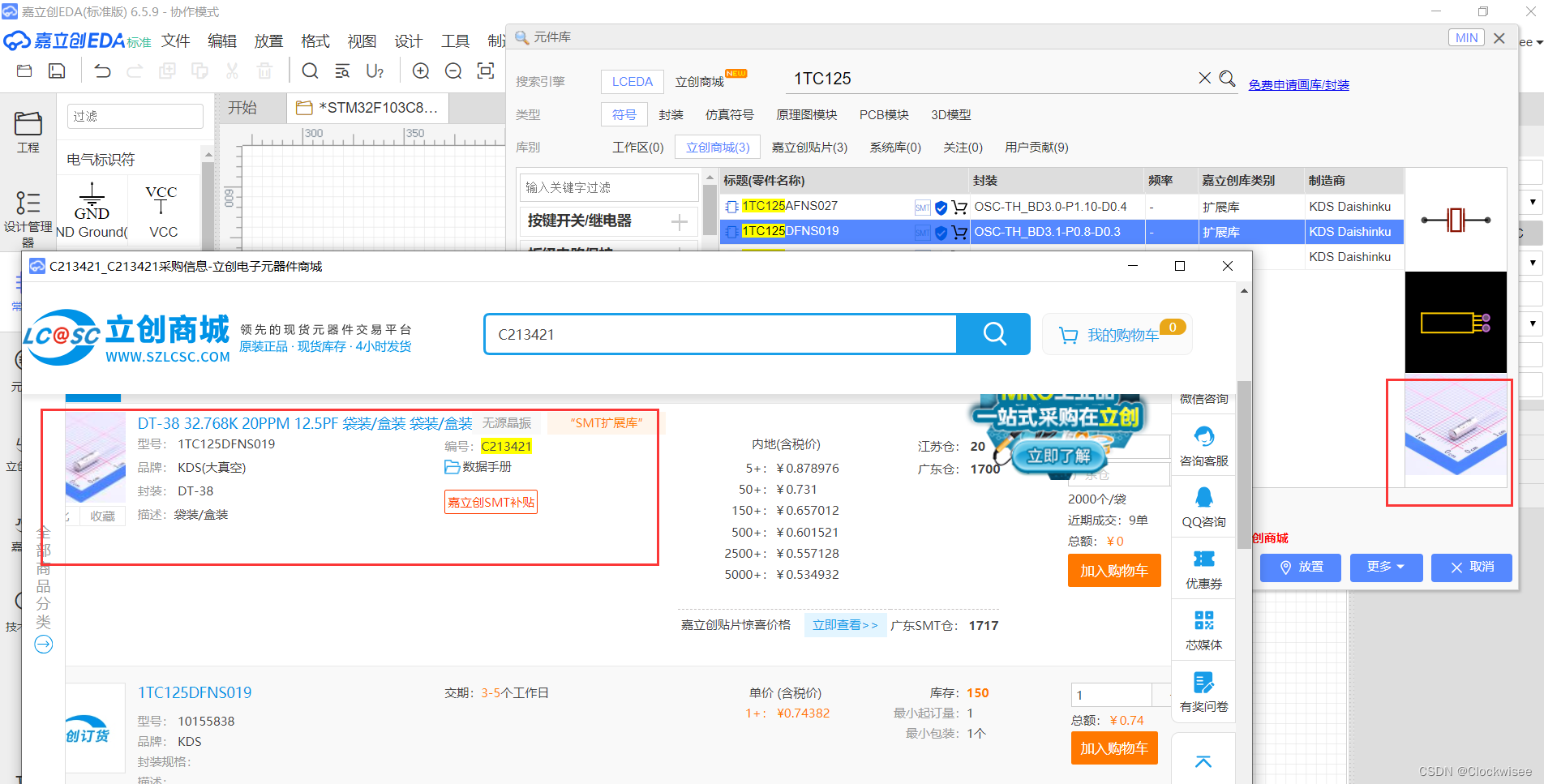Click the Zoom In icon
This screenshot has width=1544, height=784.
coord(421,71)
